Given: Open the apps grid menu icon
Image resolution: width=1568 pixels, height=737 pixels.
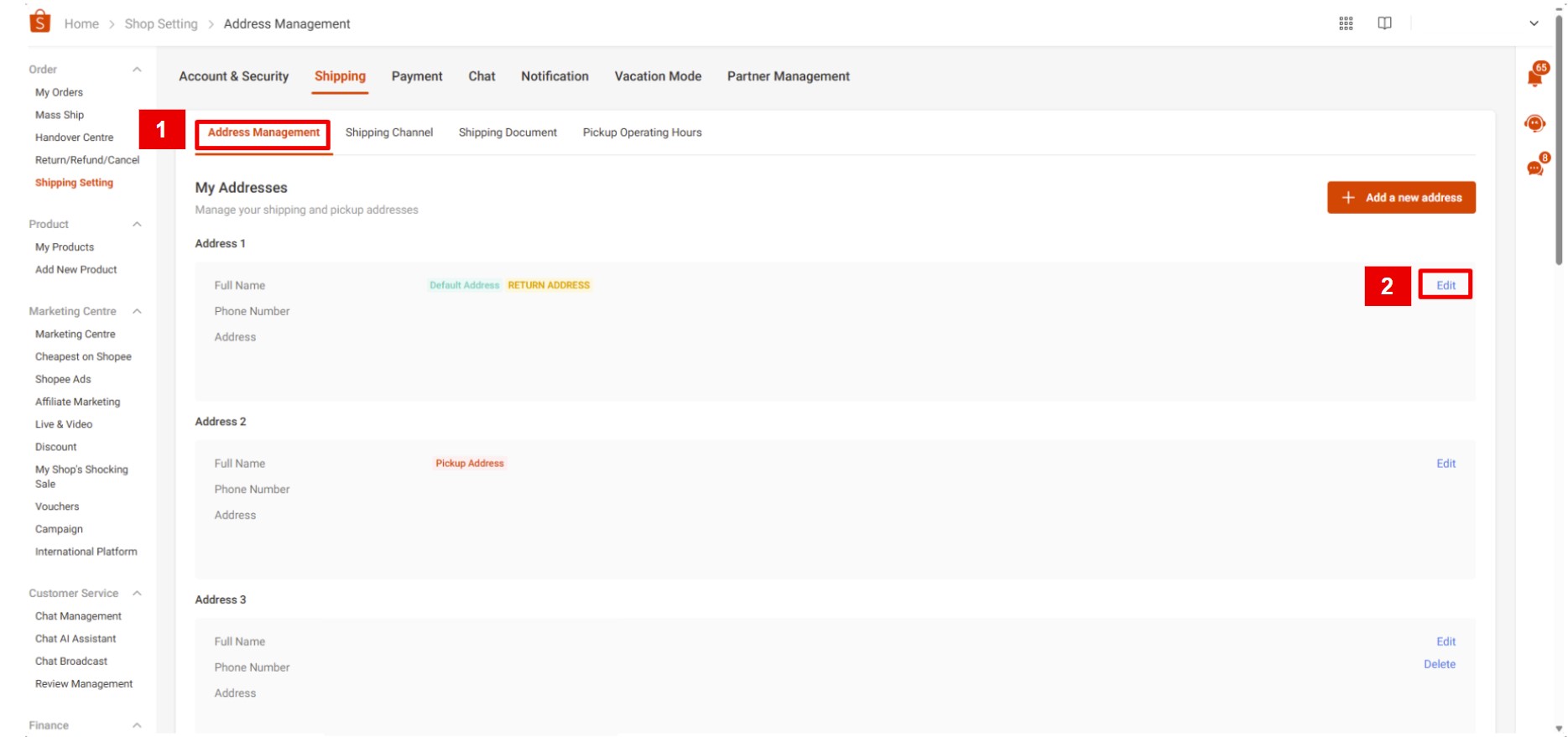Looking at the screenshot, I should pyautogui.click(x=1346, y=23).
